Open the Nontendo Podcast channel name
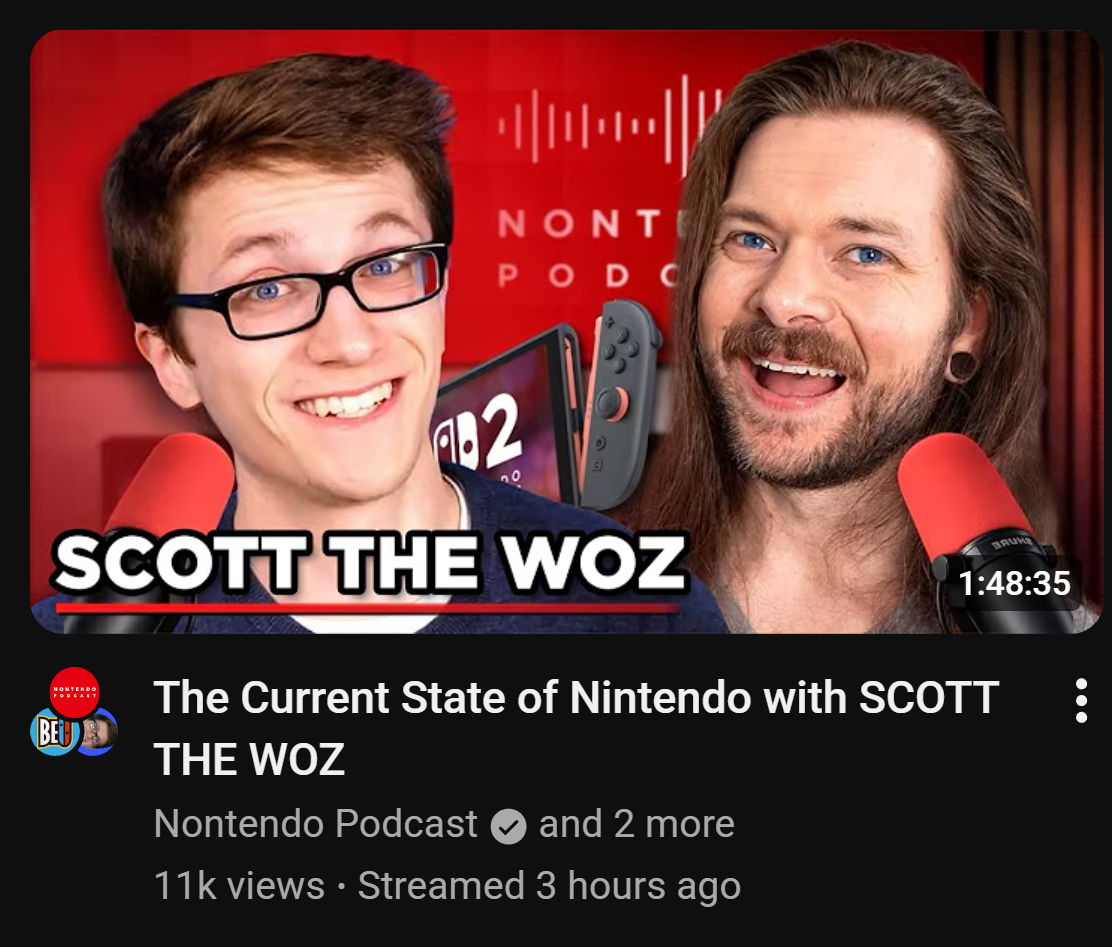Screen dimensions: 1112x947 point(316,824)
